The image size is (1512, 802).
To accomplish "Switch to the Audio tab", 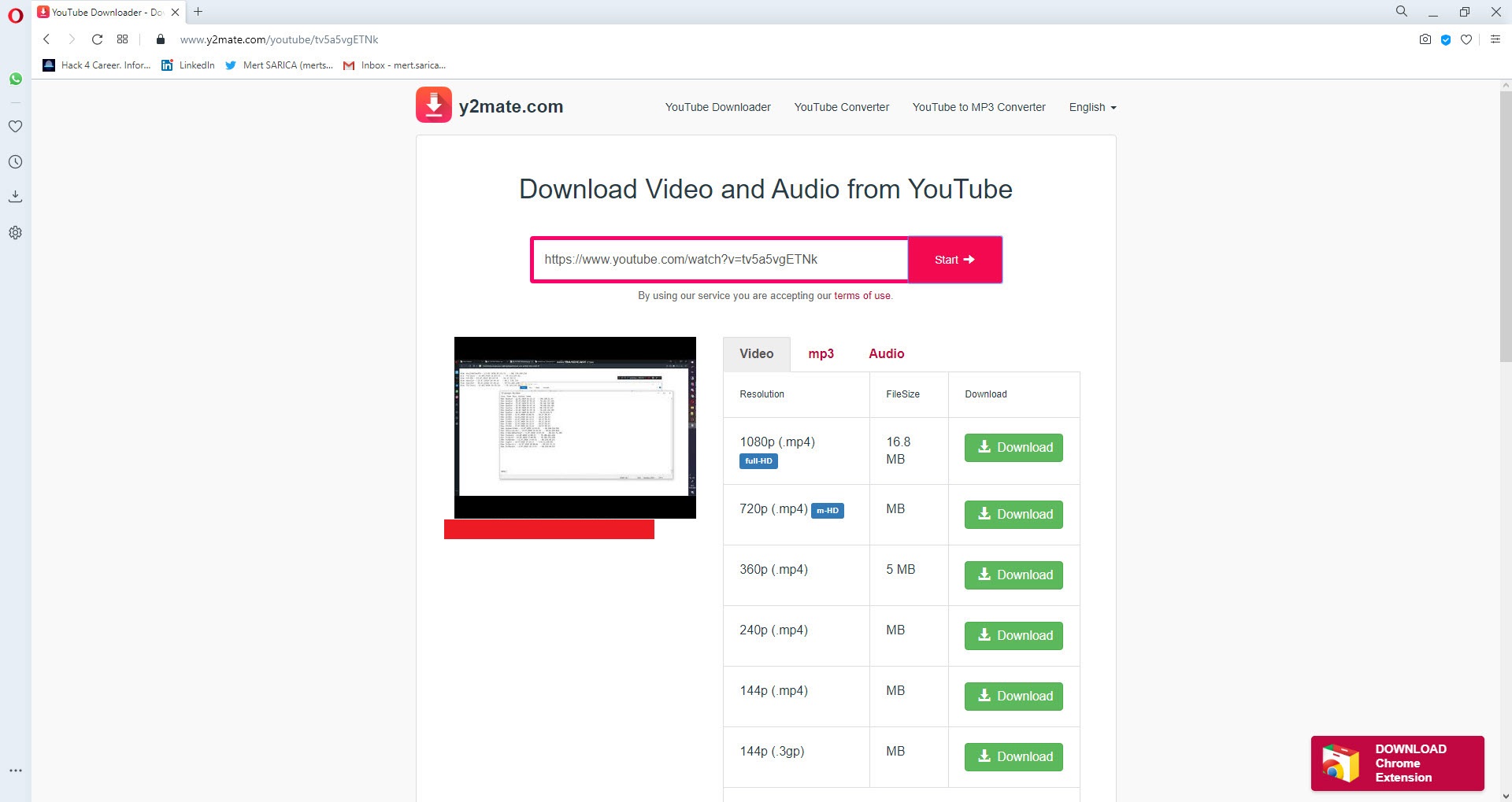I will click(886, 354).
